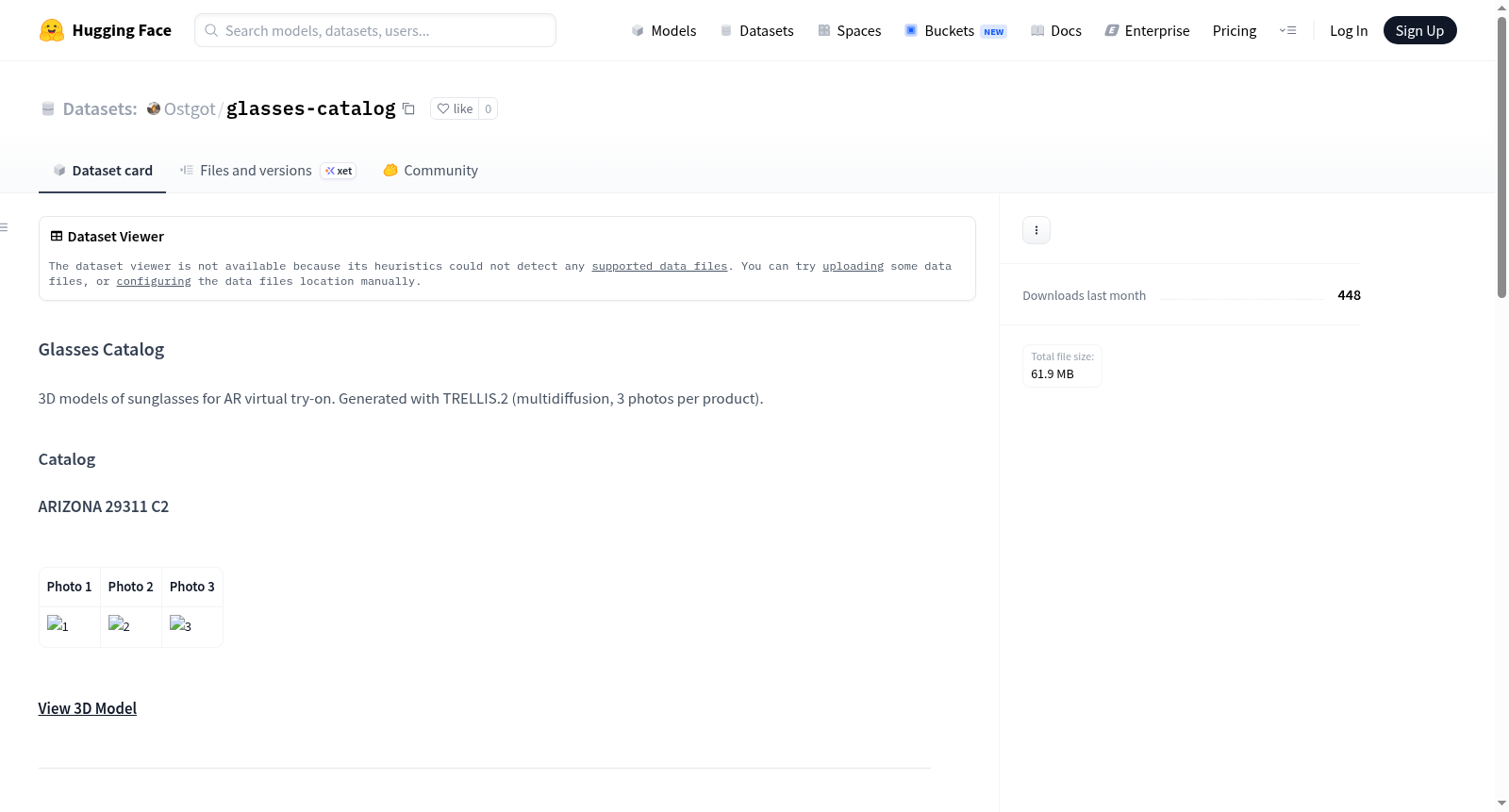Open broken image 2 in Photo 2 column
The height and width of the screenshot is (812, 1509).
[x=119, y=624]
